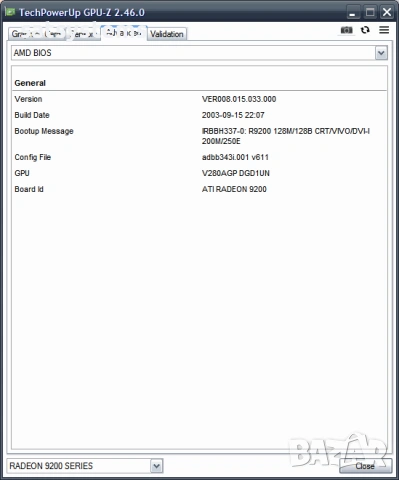Click the VER008.015.033.000 value

pyautogui.click(x=239, y=99)
